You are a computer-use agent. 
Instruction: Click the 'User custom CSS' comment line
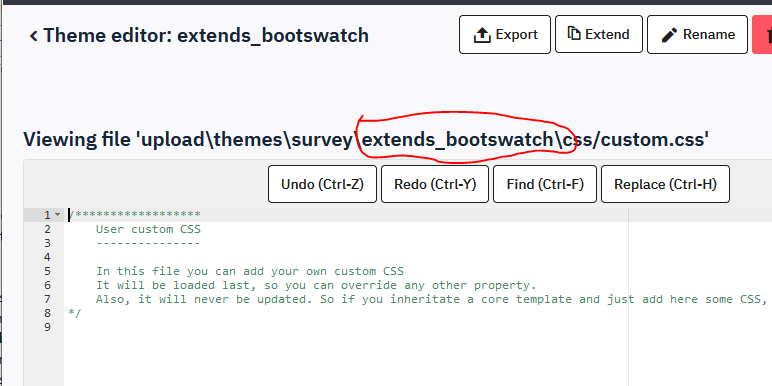148,229
